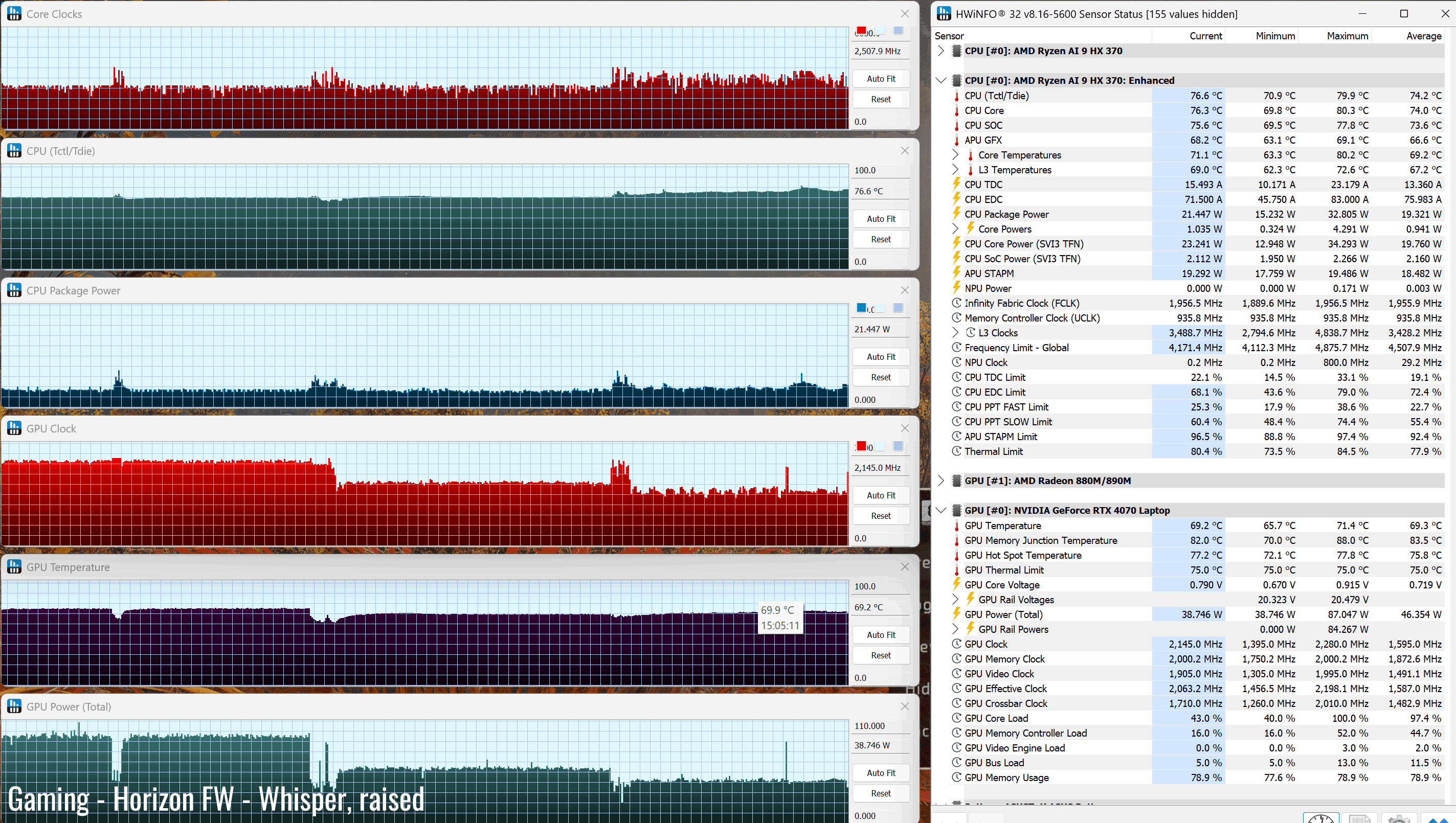Click Auto Fit in the Core Clocks graph

click(x=881, y=79)
